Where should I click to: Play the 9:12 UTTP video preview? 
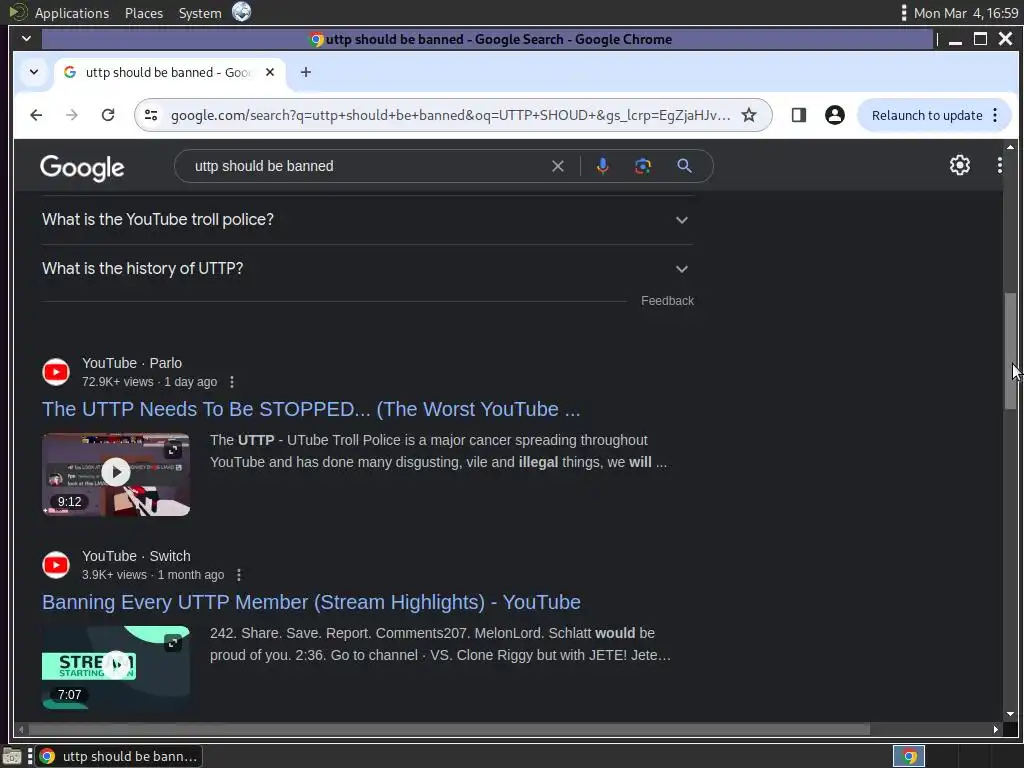(116, 472)
